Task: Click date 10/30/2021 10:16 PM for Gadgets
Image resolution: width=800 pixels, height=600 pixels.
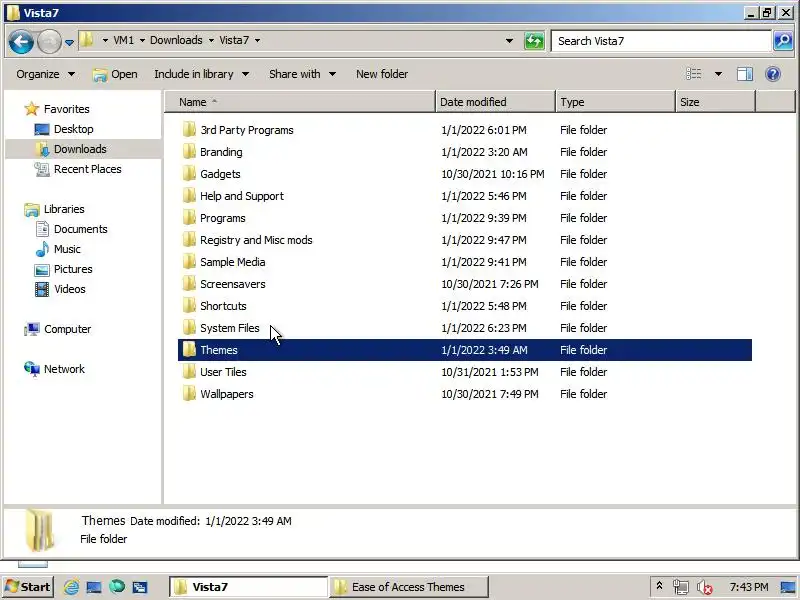Action: (x=492, y=174)
